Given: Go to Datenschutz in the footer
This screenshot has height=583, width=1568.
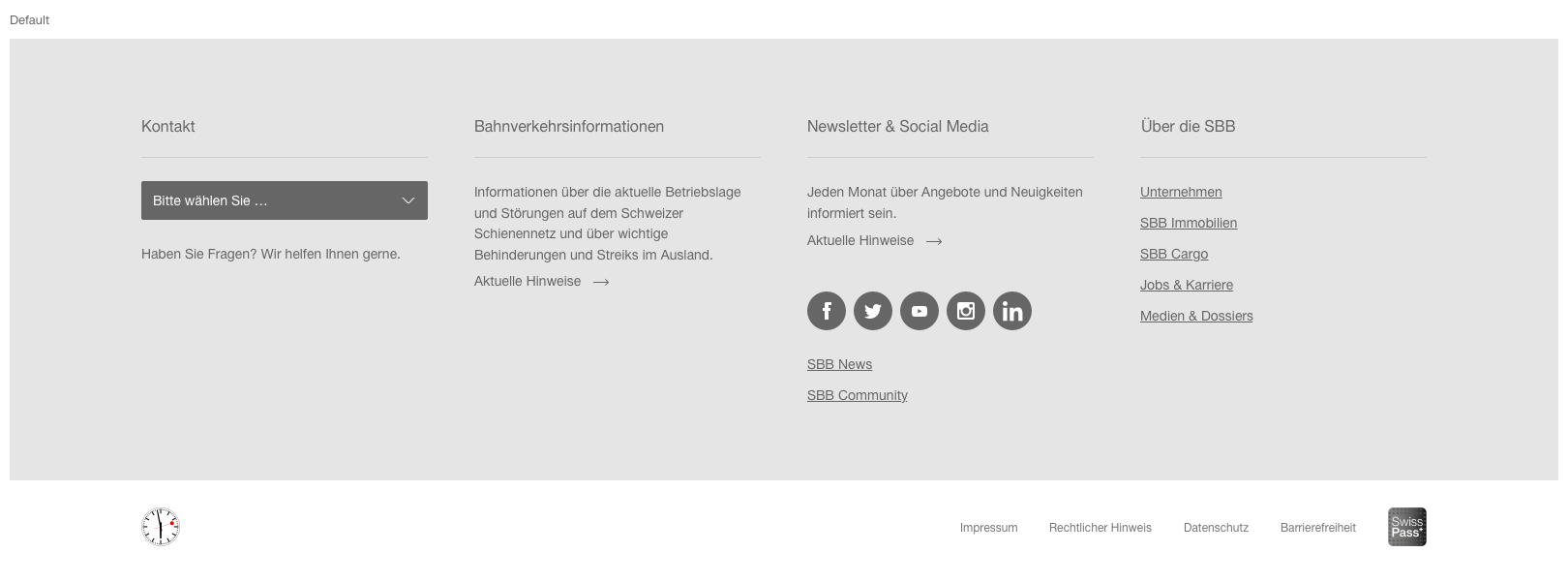Looking at the screenshot, I should (1216, 528).
